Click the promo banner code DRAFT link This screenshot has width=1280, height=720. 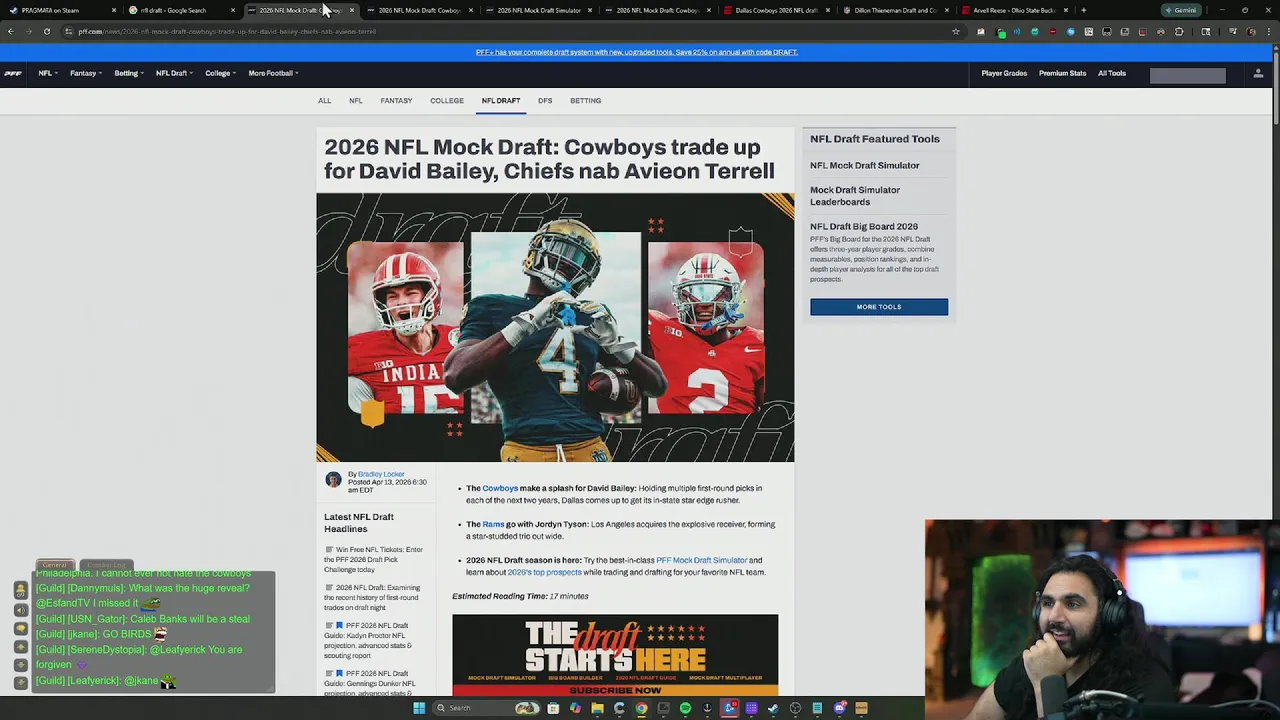point(637,52)
